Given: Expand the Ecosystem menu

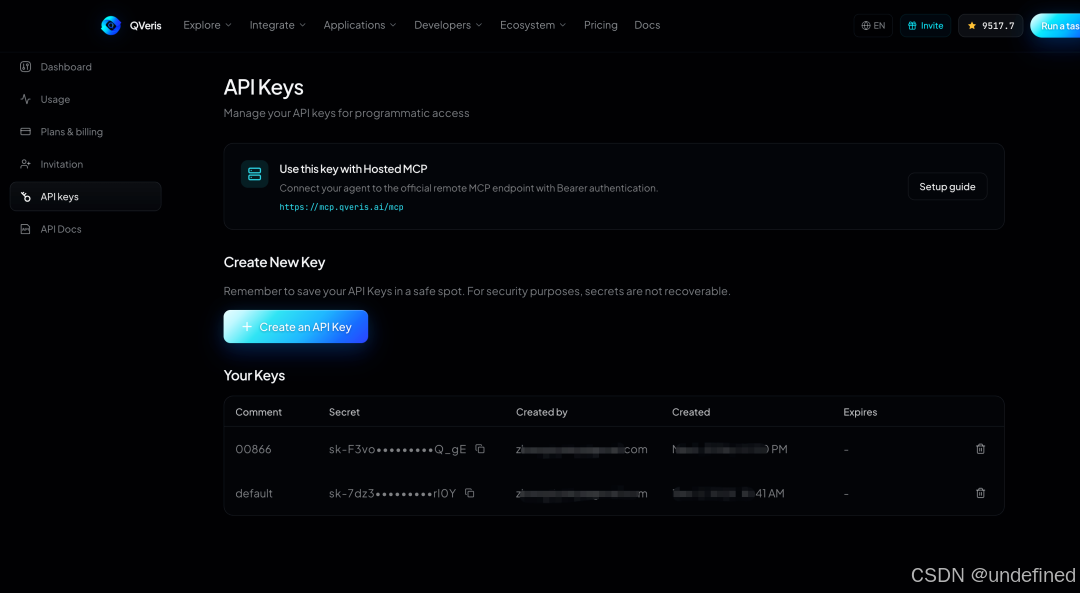Looking at the screenshot, I should (x=532, y=25).
